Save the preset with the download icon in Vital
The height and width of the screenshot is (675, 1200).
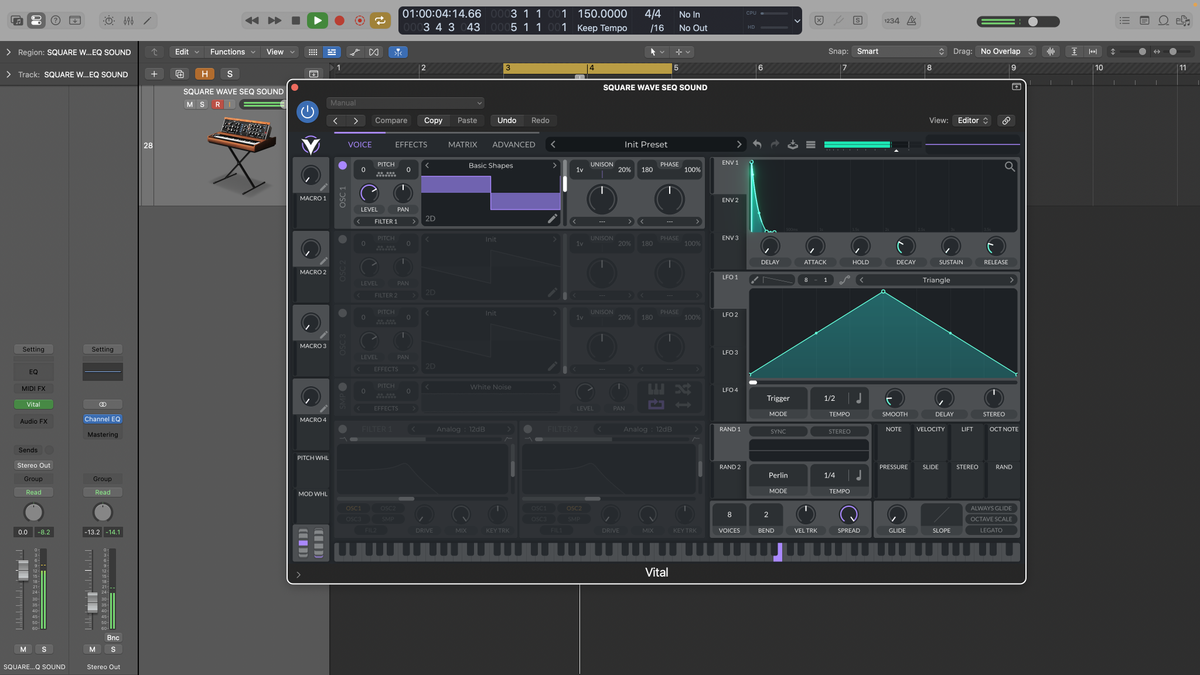click(793, 144)
